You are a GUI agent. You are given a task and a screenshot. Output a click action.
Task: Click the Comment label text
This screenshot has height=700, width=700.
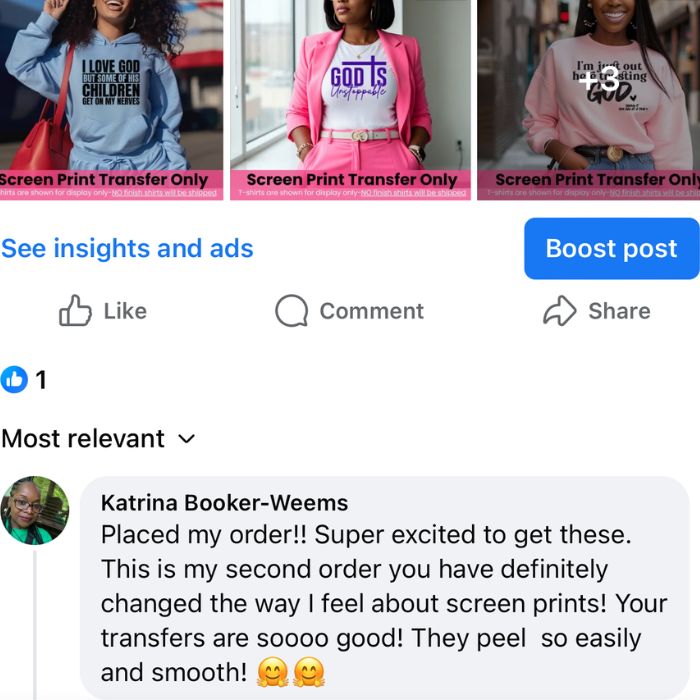371,311
